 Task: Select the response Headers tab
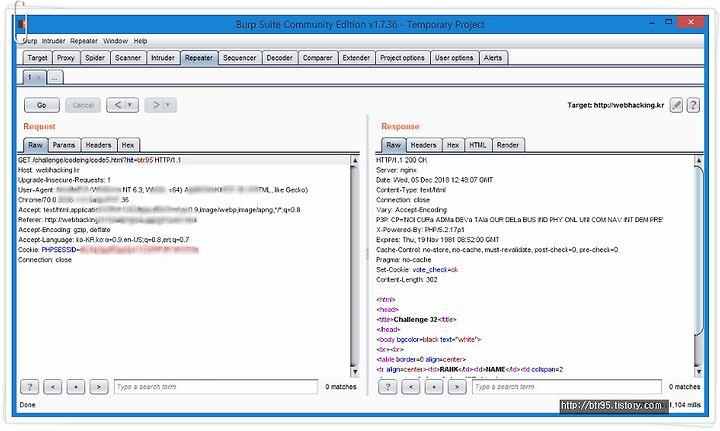point(424,145)
